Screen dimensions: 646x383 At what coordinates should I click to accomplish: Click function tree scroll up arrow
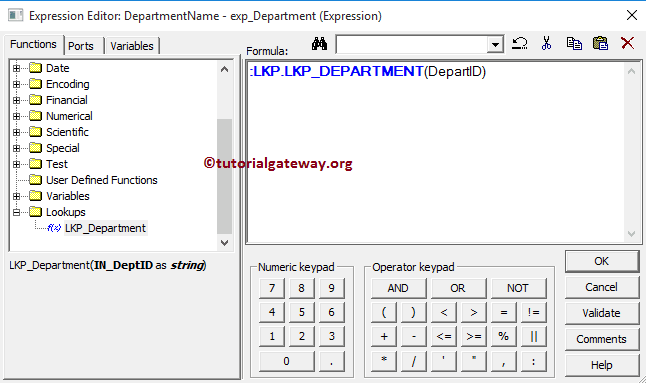tap(224, 69)
